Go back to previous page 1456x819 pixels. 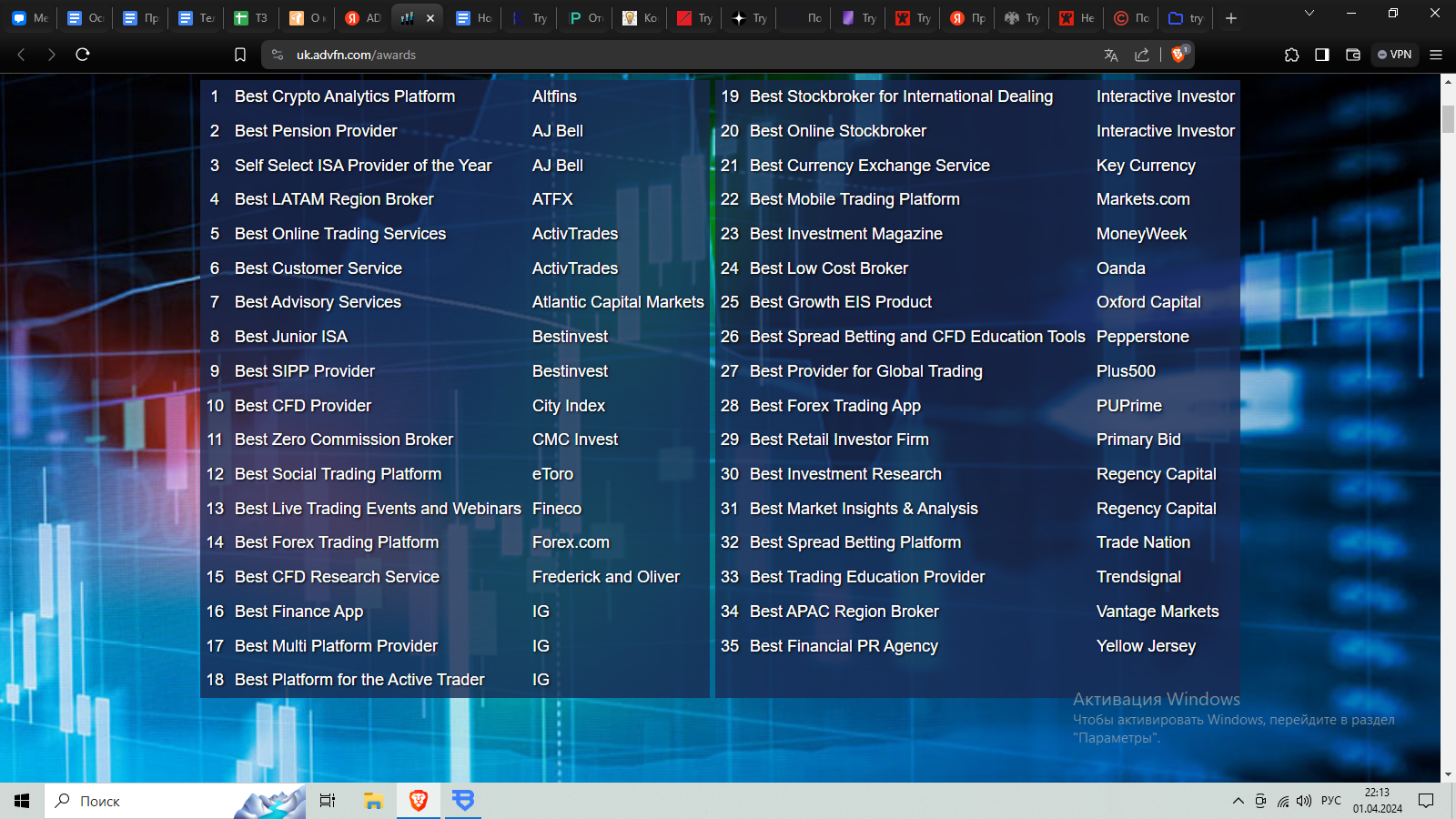(21, 55)
